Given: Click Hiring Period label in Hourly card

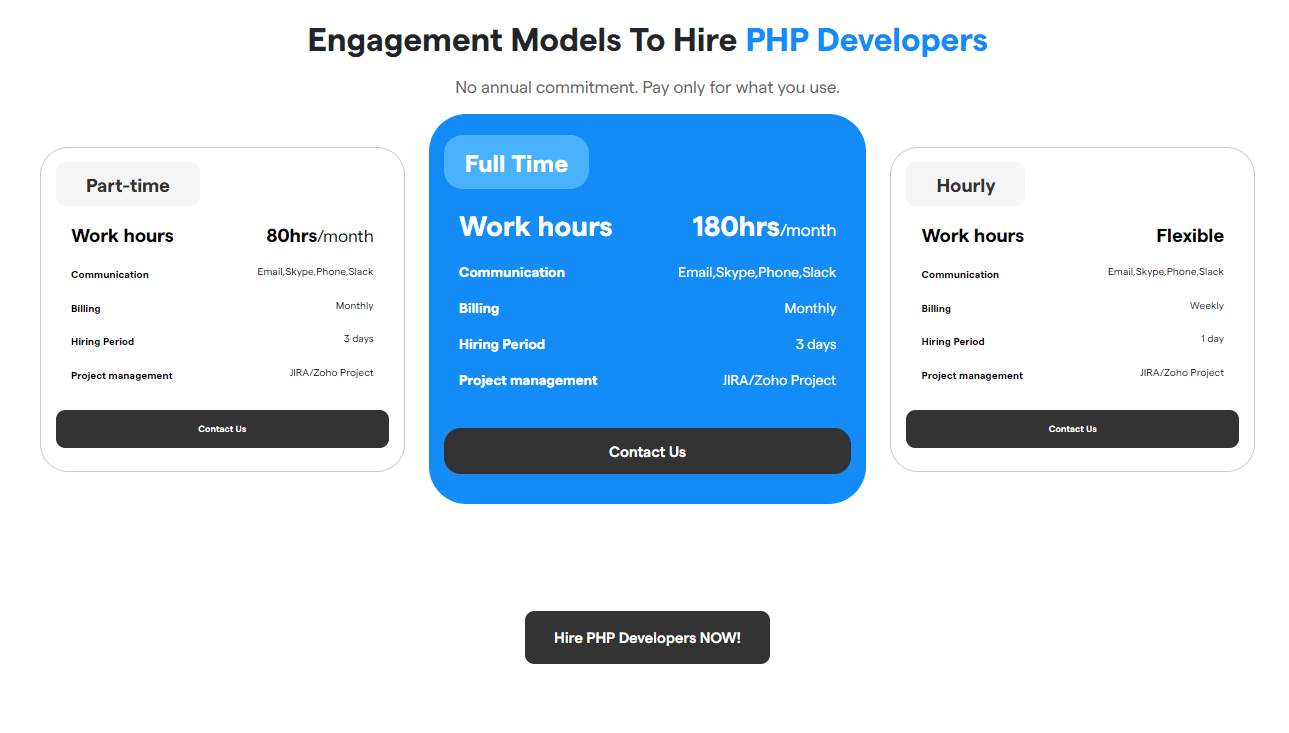Looking at the screenshot, I should click(952, 341).
